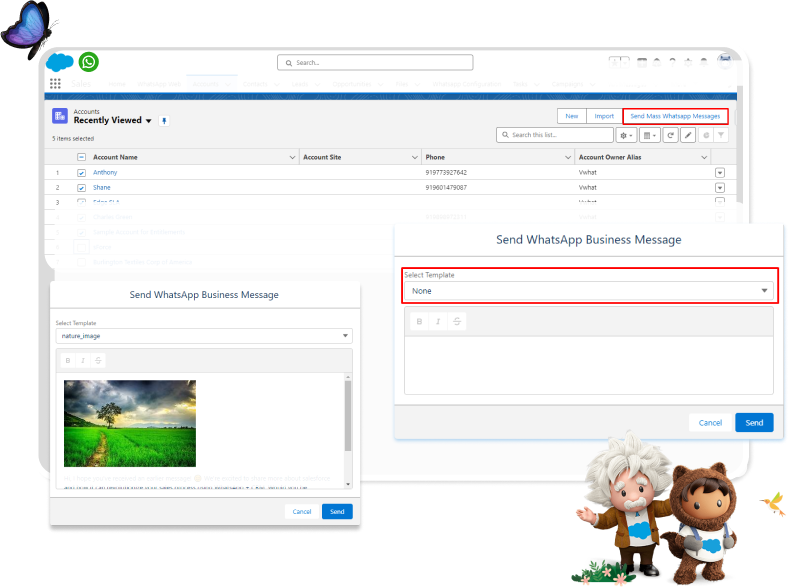Open row actions menu for Anthony

[720, 173]
